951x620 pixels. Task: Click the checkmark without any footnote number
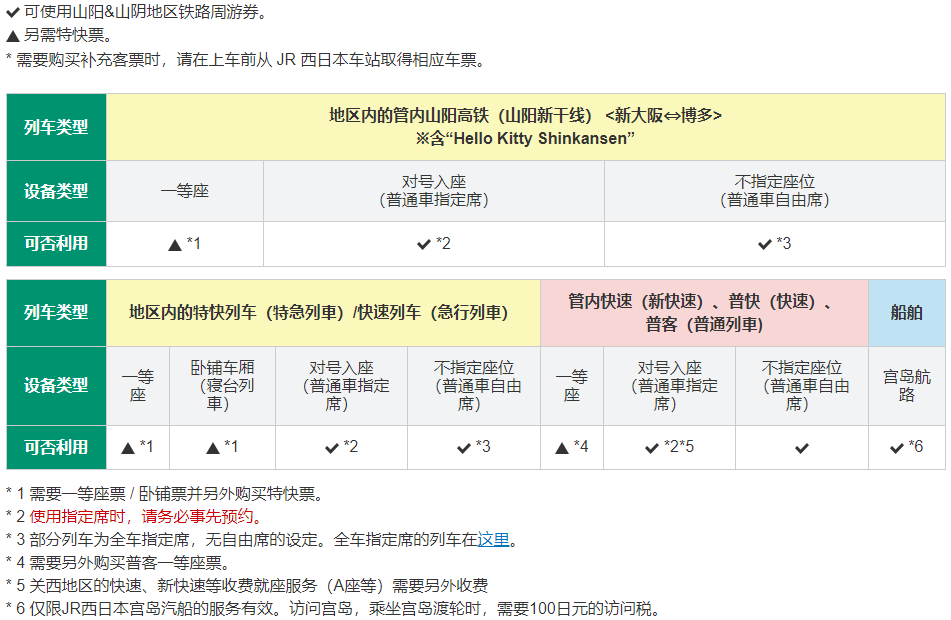point(801,448)
